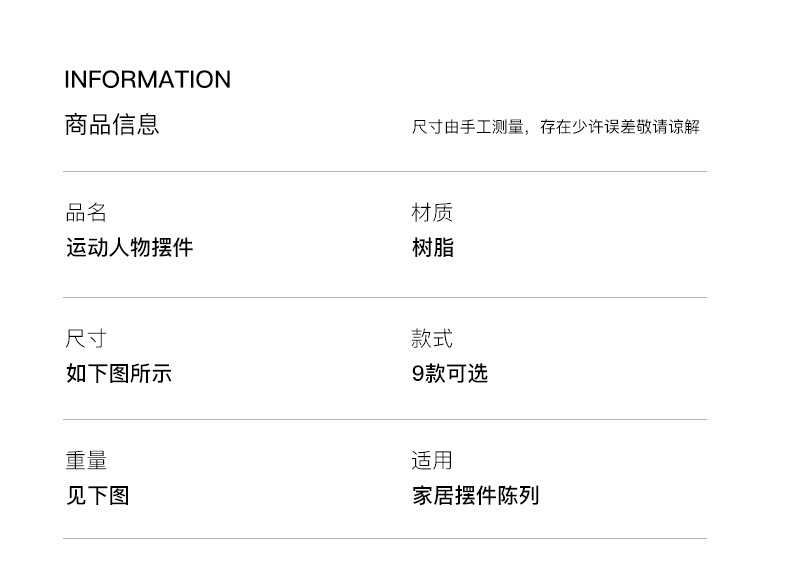Click the 尺寸由手工测量 disclaimer note
The image size is (790, 582).
[556, 126]
